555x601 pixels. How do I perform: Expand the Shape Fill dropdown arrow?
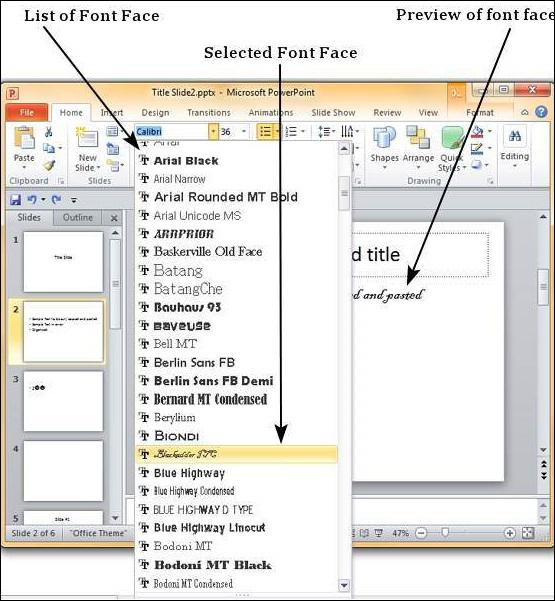tap(490, 132)
